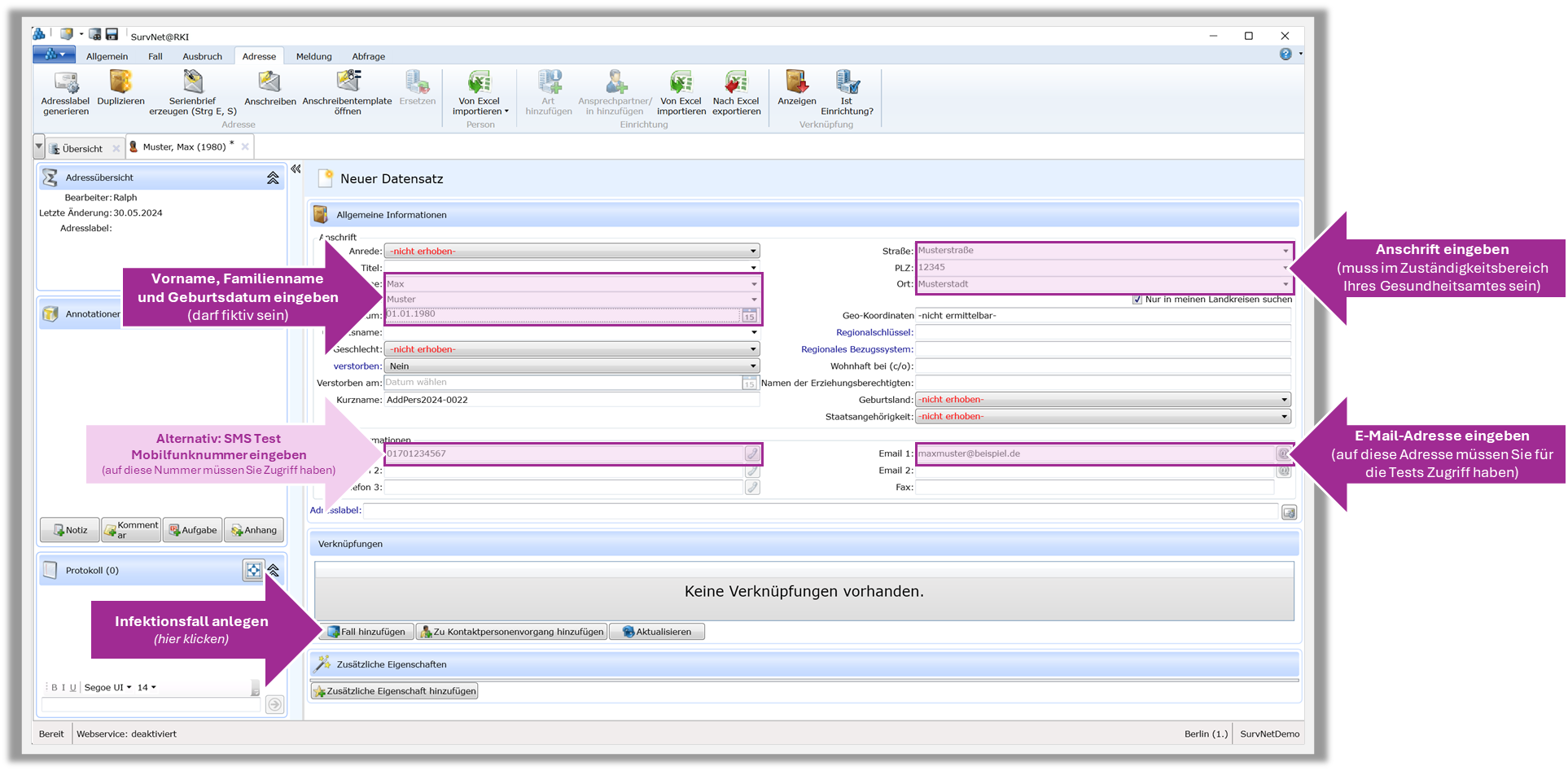Screen dimensions: 1568x771
Task: Switch to the Meldung ribbon tab
Action: [313, 57]
